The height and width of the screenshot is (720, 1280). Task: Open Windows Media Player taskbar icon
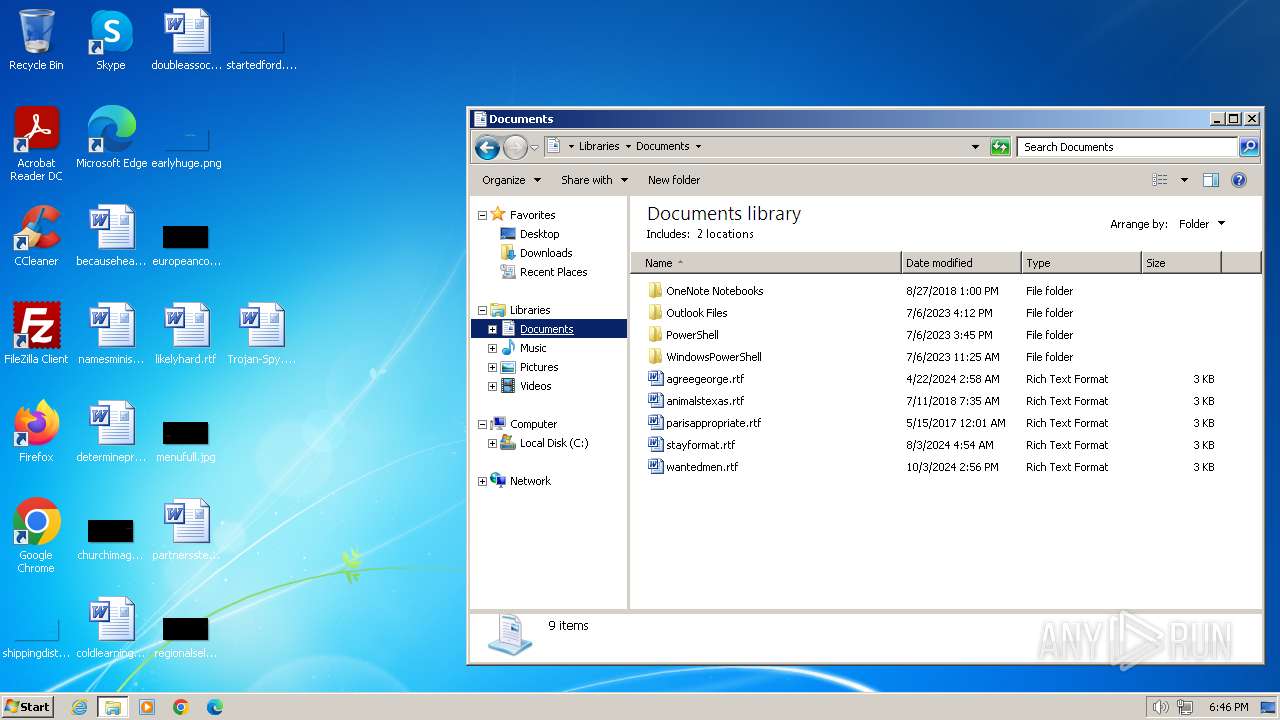[x=147, y=707]
